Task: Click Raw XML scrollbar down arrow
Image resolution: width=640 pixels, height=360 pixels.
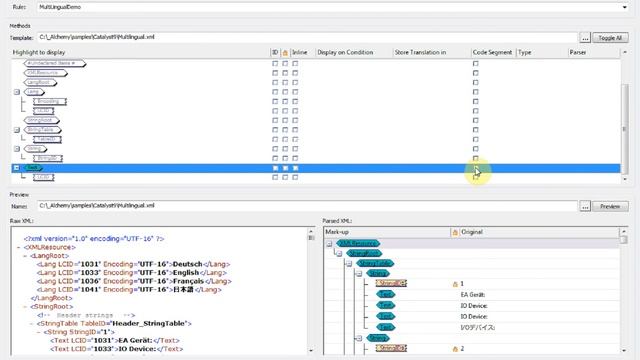Action: coord(311,350)
